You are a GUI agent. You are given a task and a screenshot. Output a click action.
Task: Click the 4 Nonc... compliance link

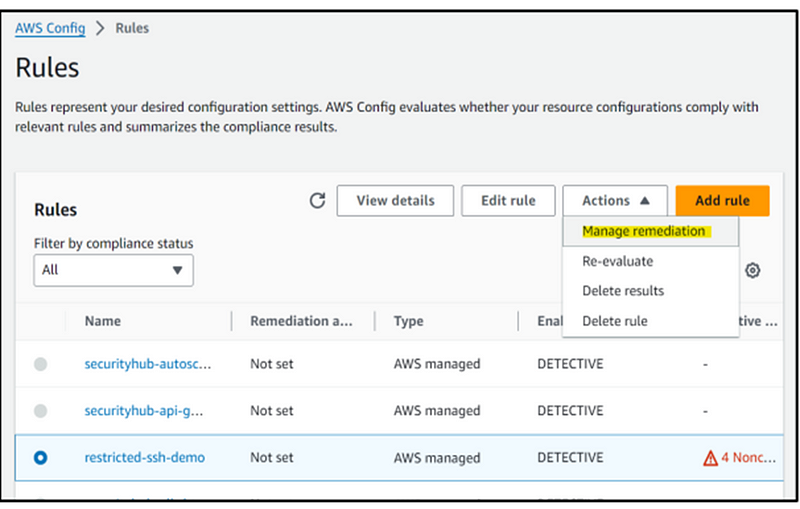tap(748, 457)
